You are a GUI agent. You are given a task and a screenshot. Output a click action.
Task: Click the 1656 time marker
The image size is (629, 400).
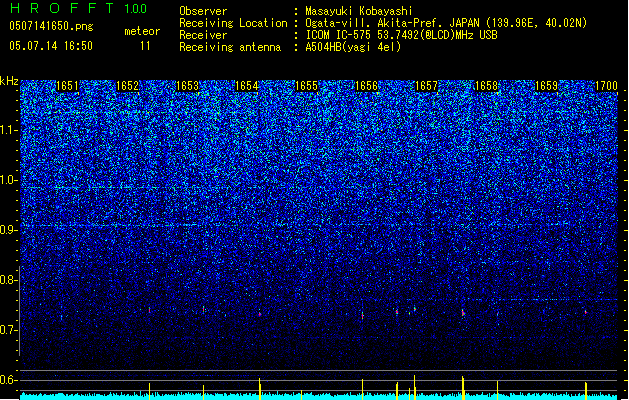coord(367,86)
